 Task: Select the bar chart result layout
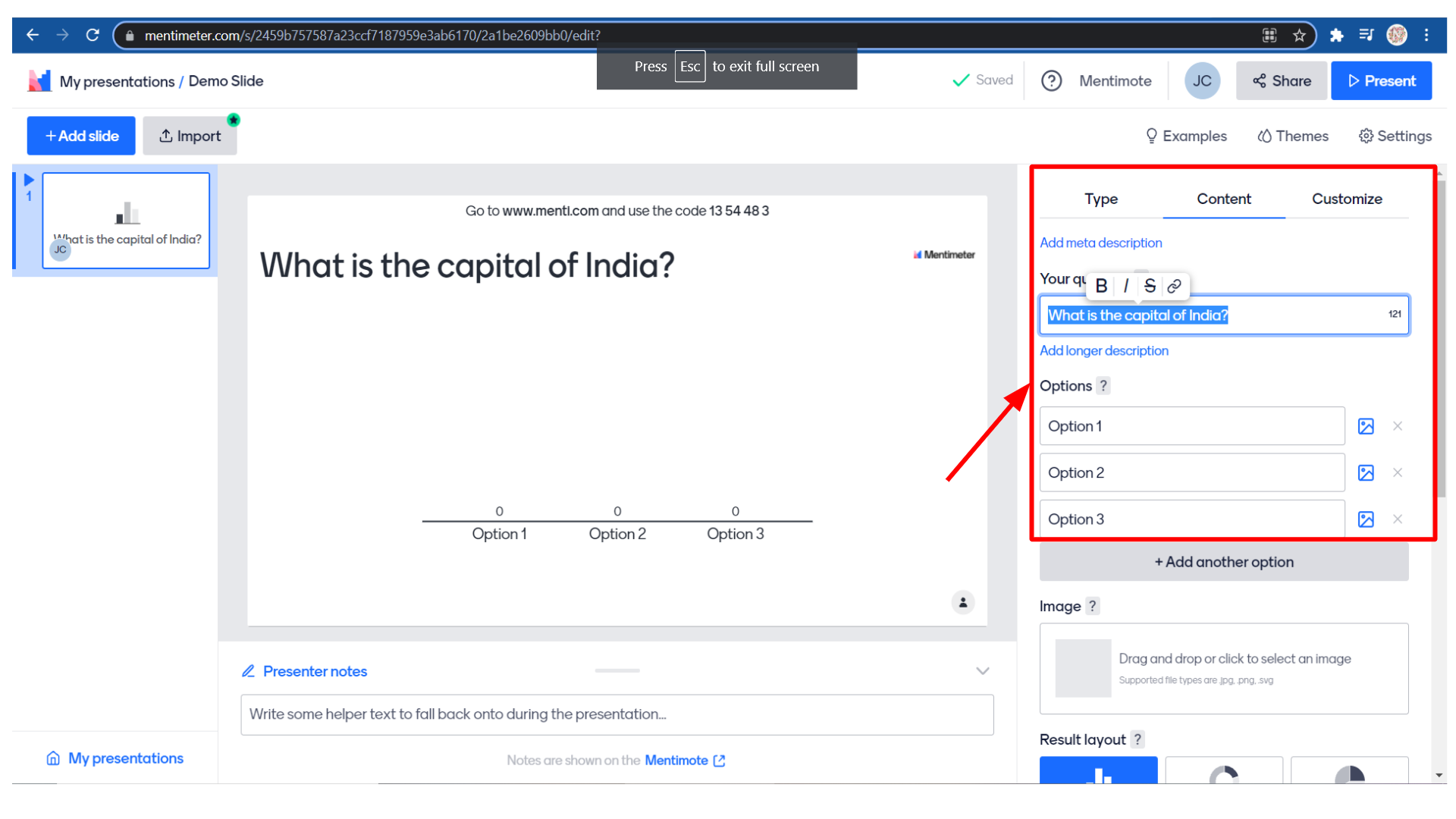pyautogui.click(x=1098, y=772)
